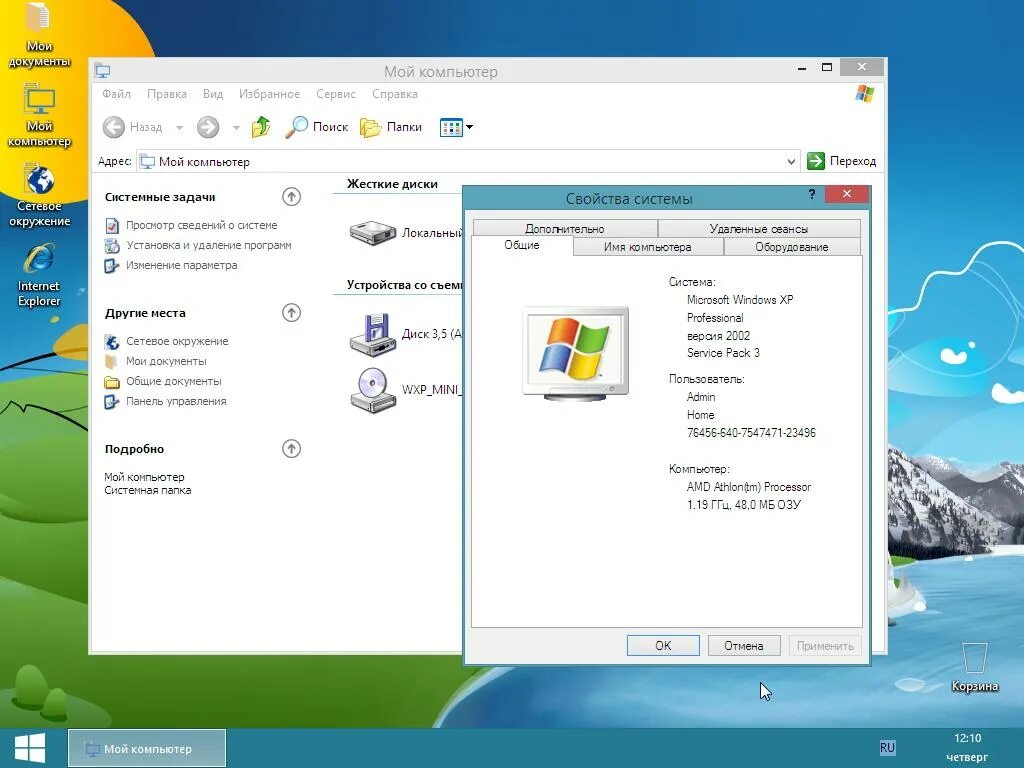Switch to the Имя компьютера tab
This screenshot has width=1024, height=768.
[647, 247]
